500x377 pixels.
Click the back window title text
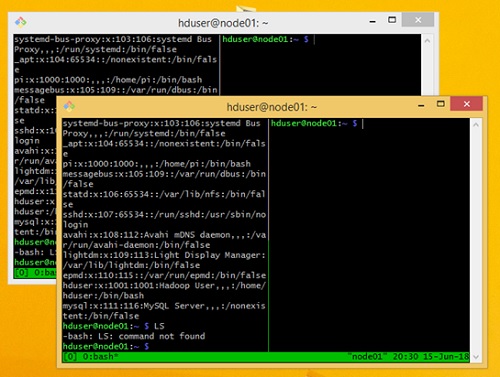pos(223,23)
